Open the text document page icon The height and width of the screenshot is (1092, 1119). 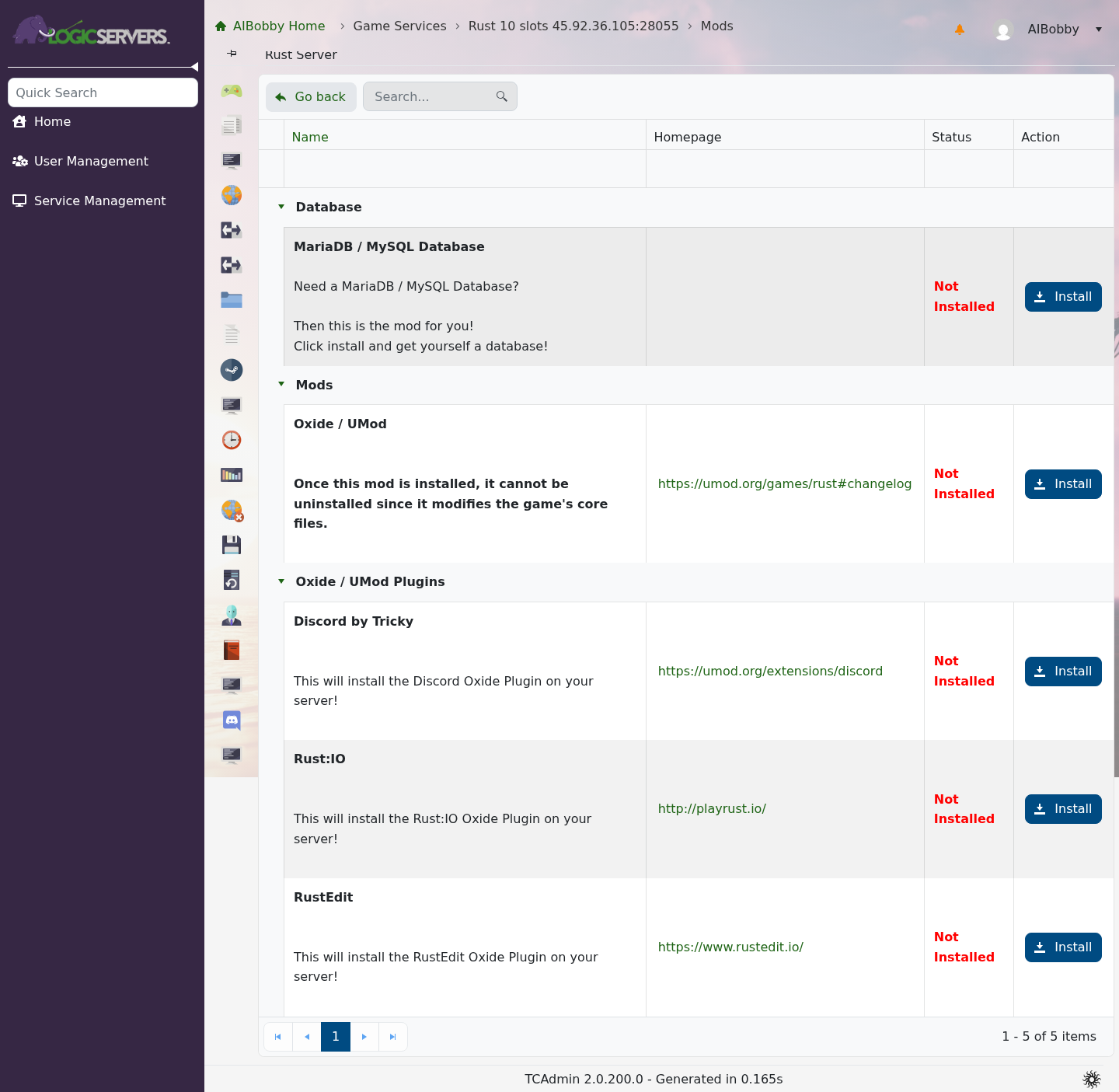pos(232,335)
